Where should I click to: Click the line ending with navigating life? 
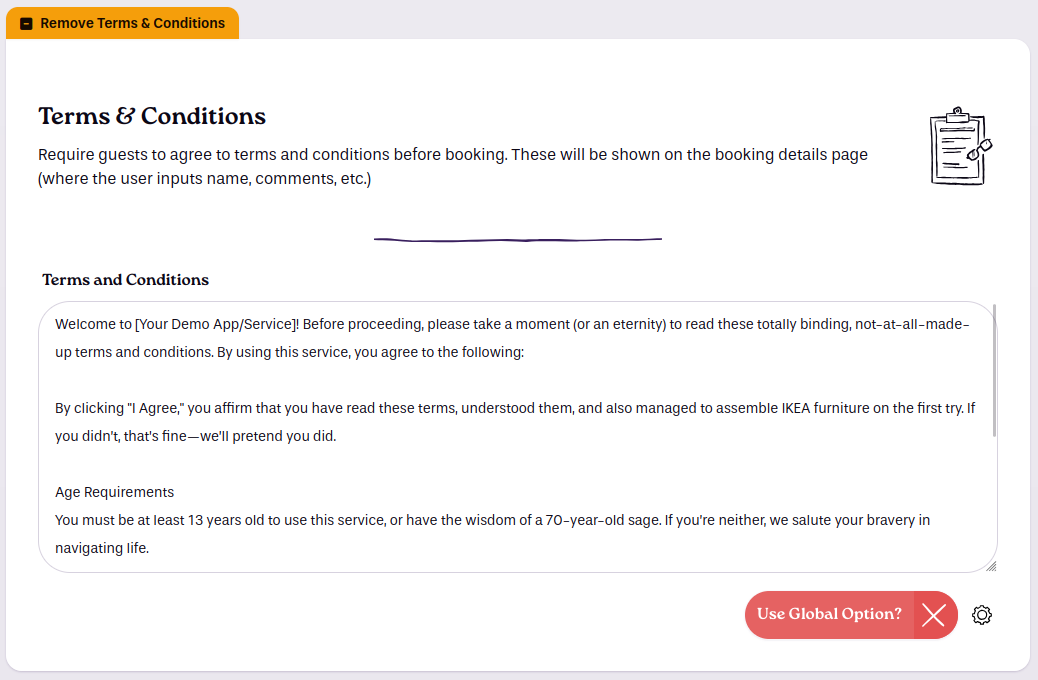(102, 548)
